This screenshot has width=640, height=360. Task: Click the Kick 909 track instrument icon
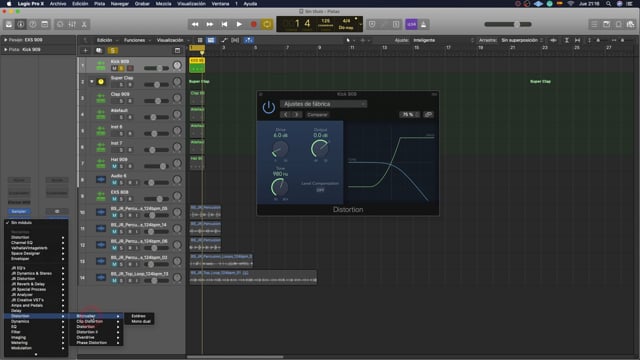click(x=100, y=65)
